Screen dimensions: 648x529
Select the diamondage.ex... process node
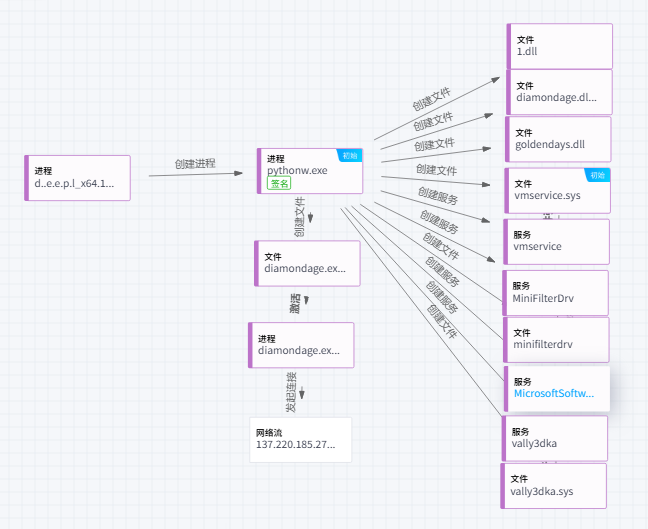pos(301,345)
